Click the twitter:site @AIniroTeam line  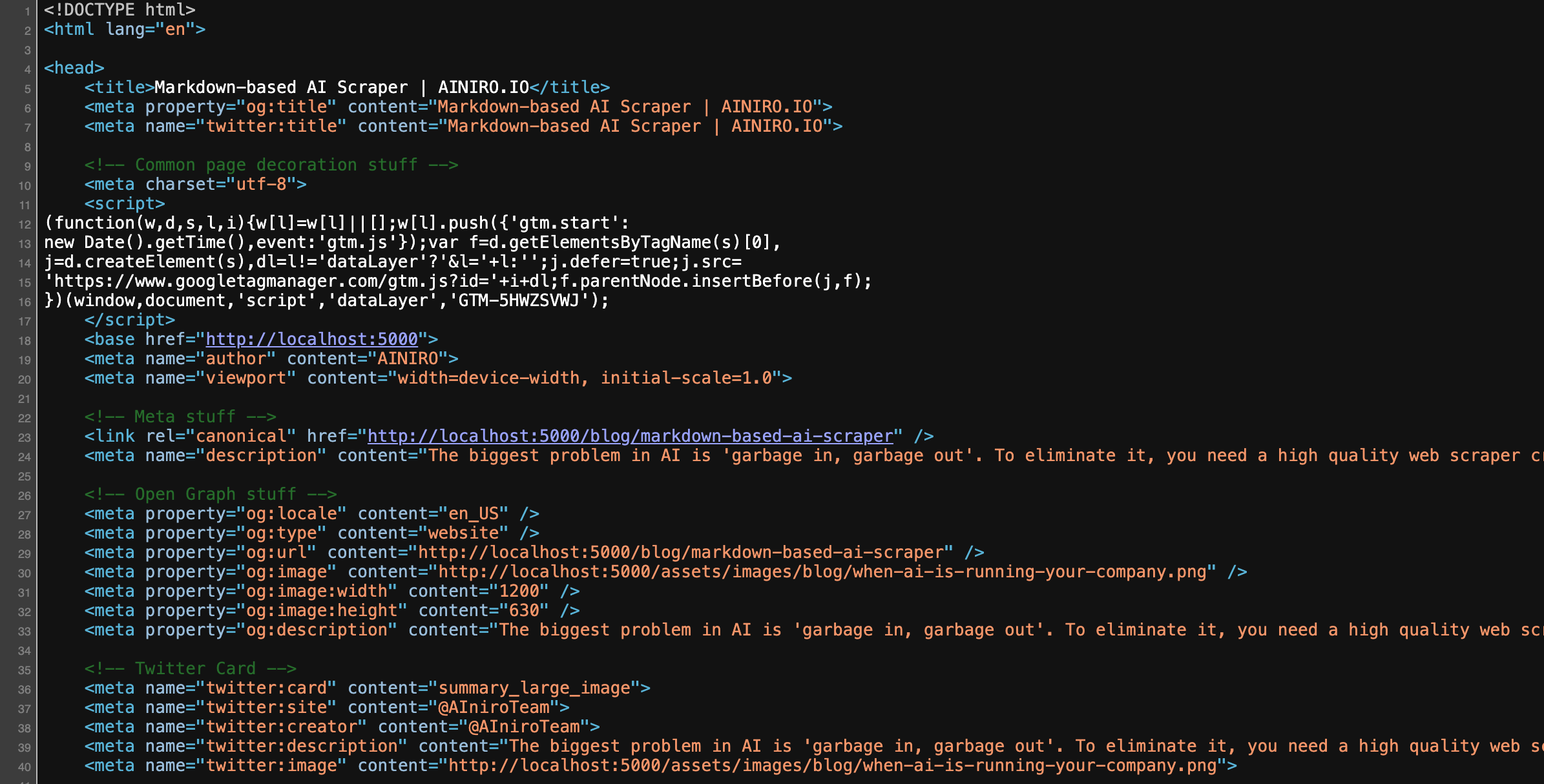click(327, 707)
